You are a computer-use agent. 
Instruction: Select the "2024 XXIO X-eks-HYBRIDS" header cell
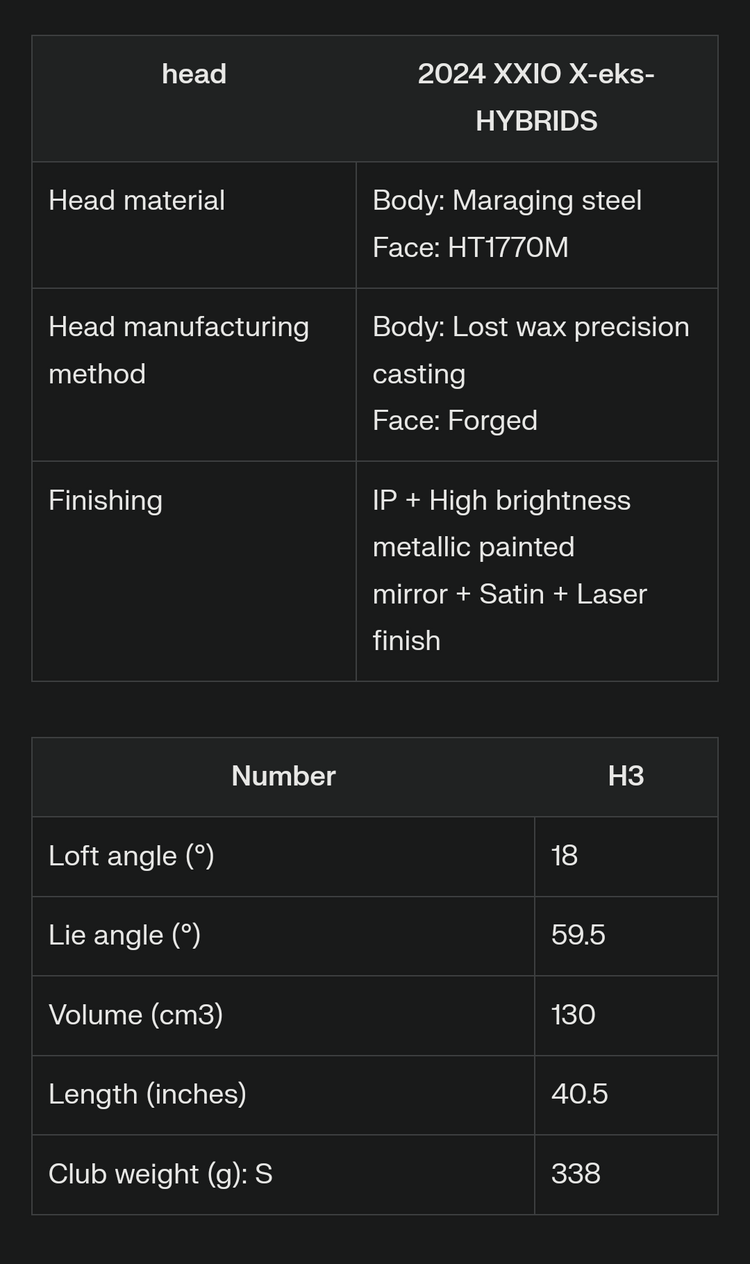coord(536,98)
